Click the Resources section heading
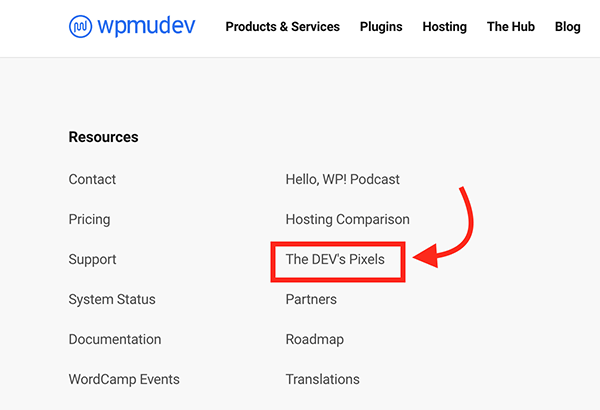600x410 pixels. 103,137
